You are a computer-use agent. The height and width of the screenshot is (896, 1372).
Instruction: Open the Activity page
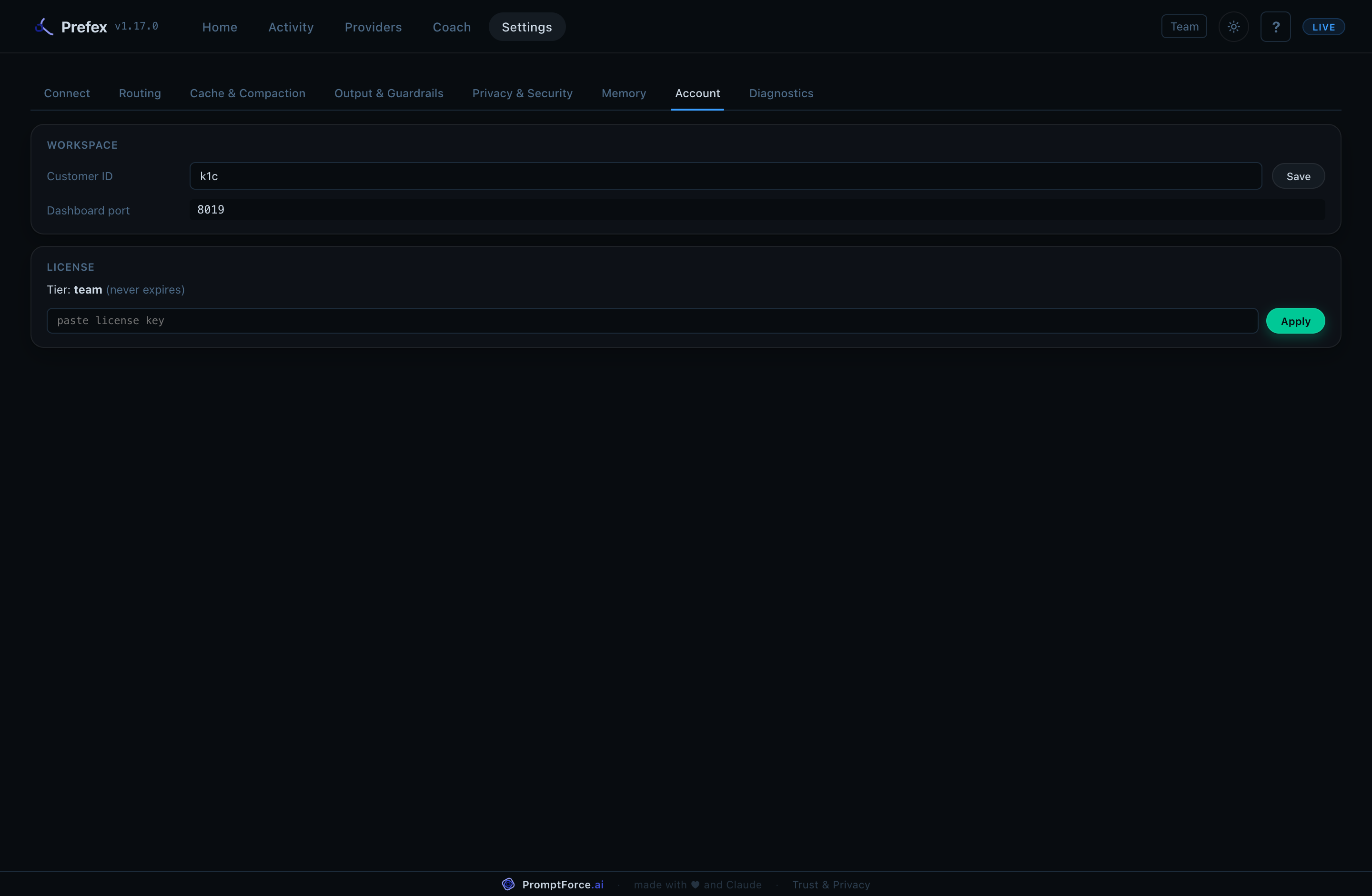[291, 27]
